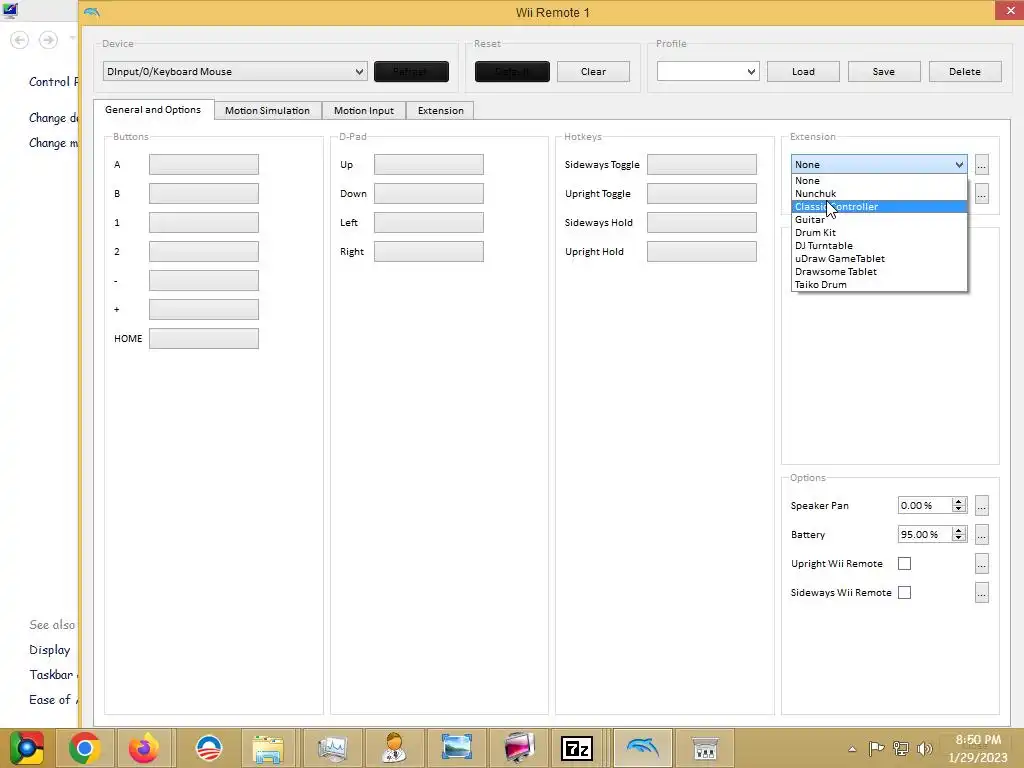Open the pink monitor taskbar icon
The image size is (1024, 768).
[x=519, y=748]
